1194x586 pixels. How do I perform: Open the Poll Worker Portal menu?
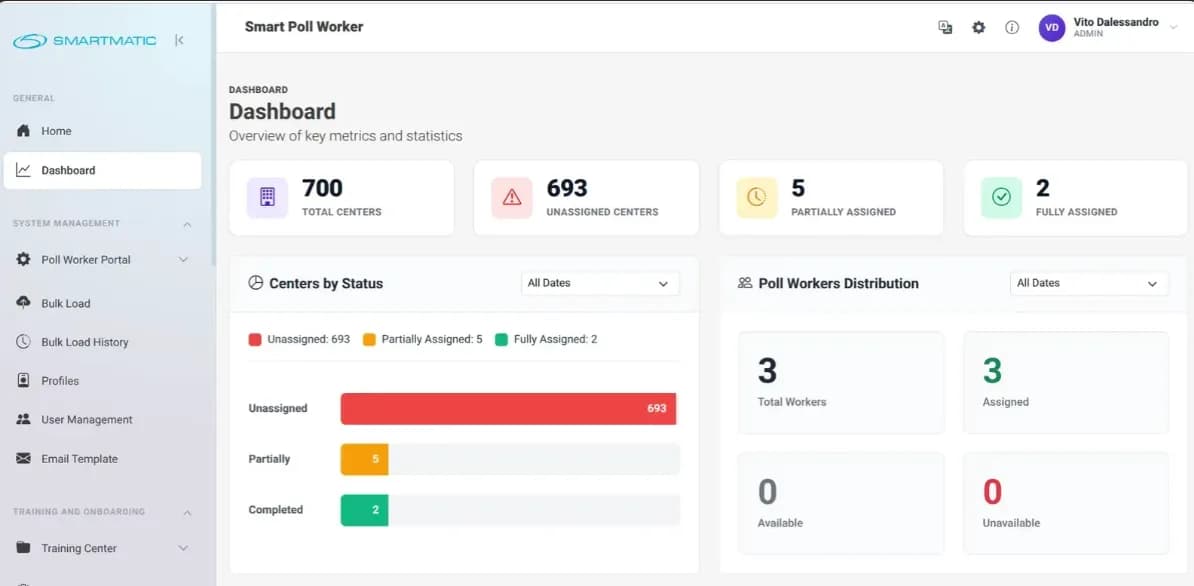(102, 260)
